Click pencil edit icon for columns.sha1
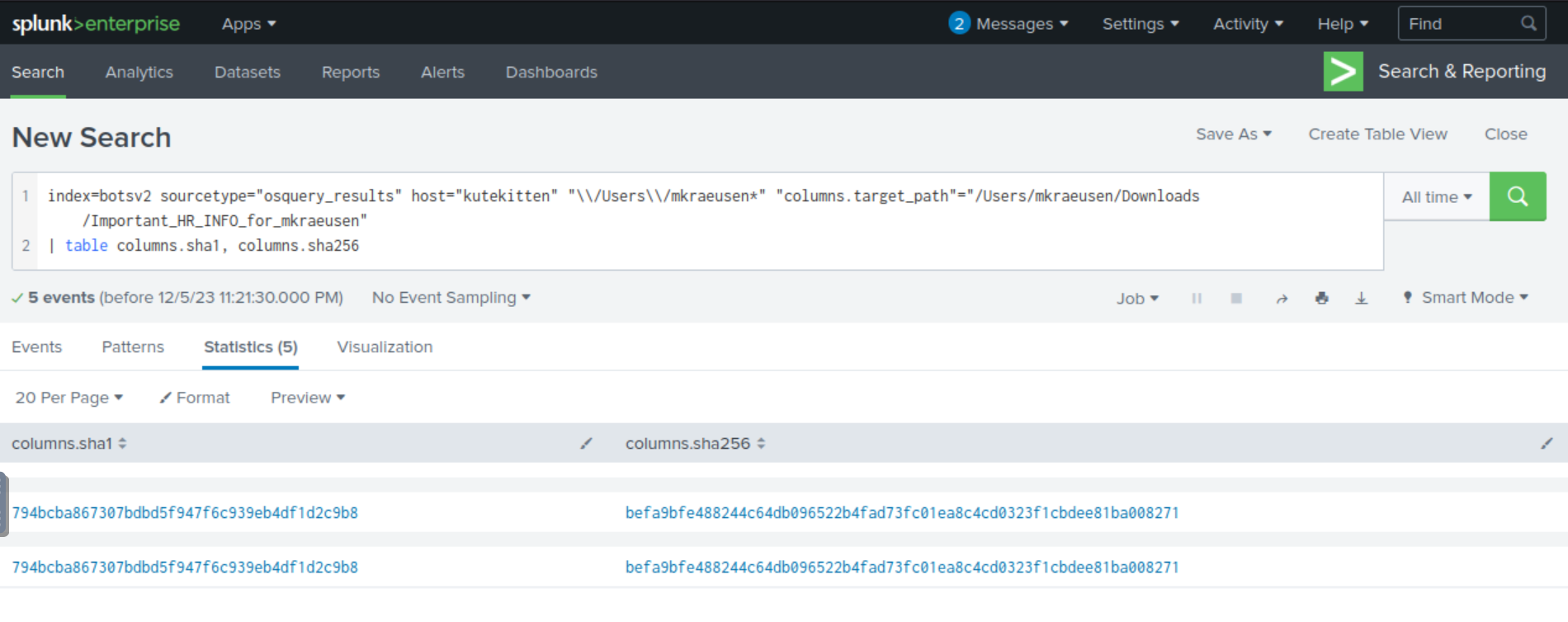 pyautogui.click(x=586, y=444)
